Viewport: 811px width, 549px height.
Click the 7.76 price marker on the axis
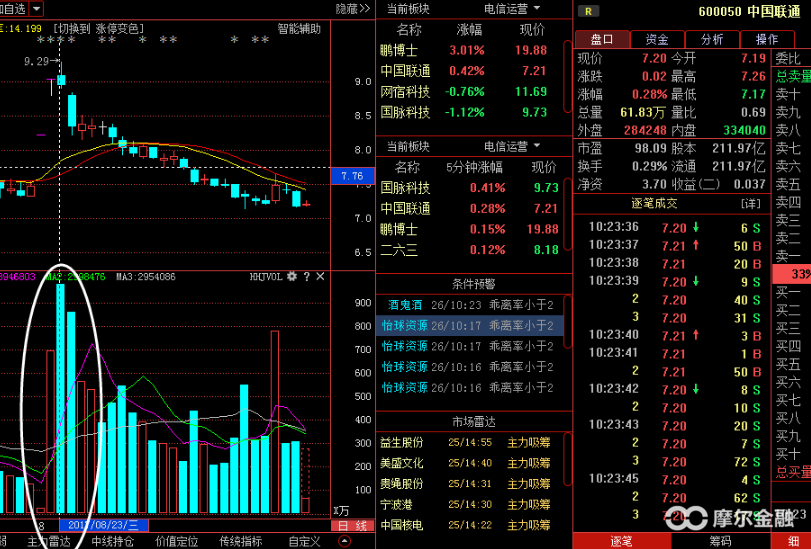pyautogui.click(x=352, y=176)
